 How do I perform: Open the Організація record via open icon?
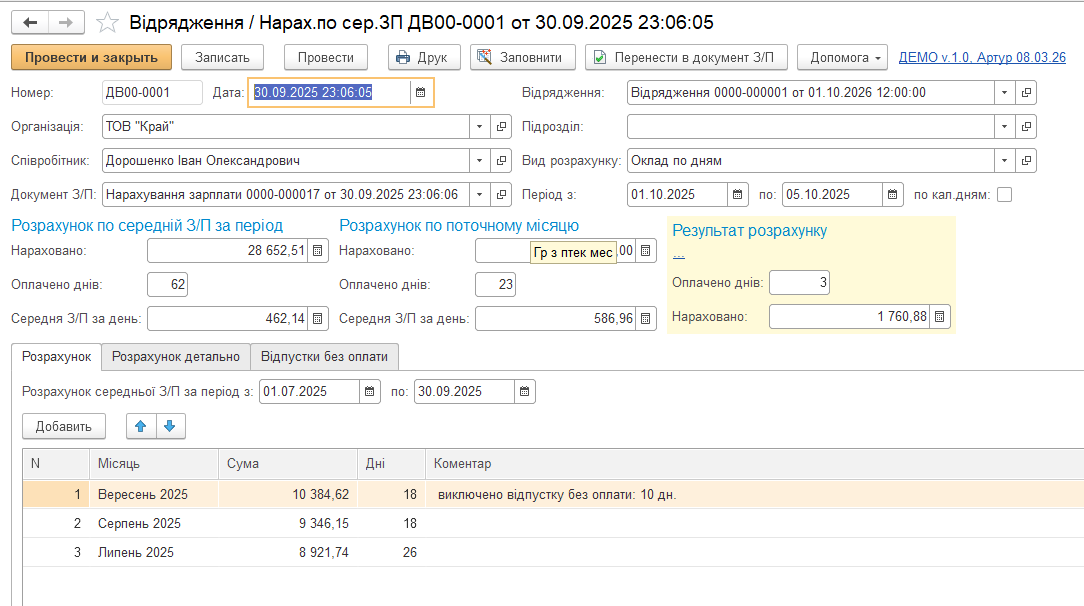502,127
